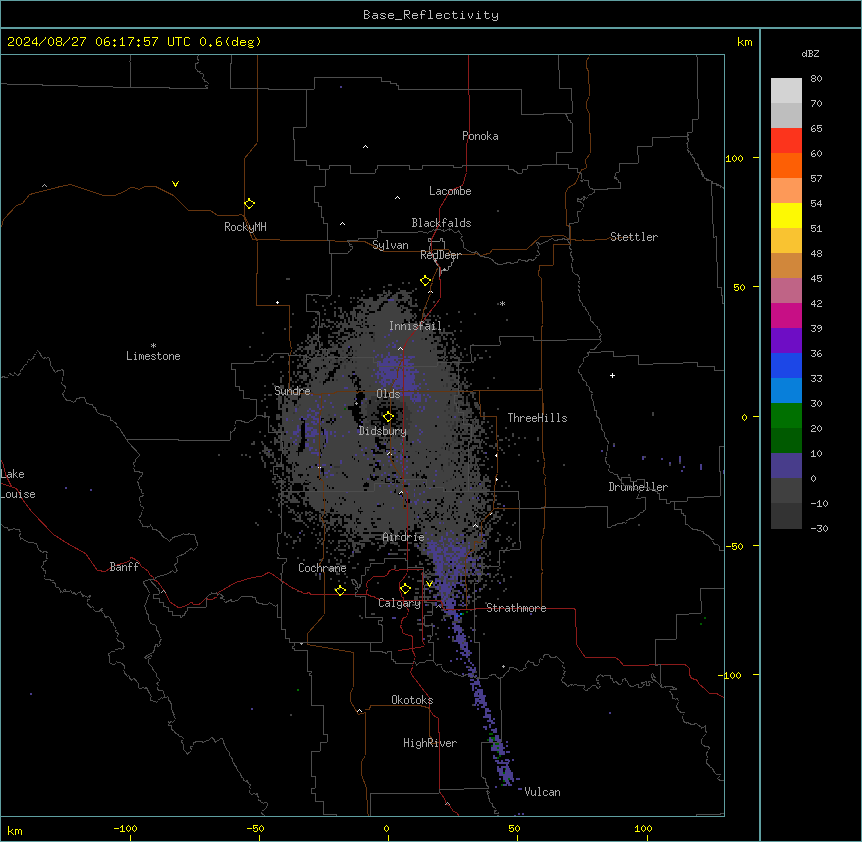Click the Ponoka city label

[x=480, y=136]
